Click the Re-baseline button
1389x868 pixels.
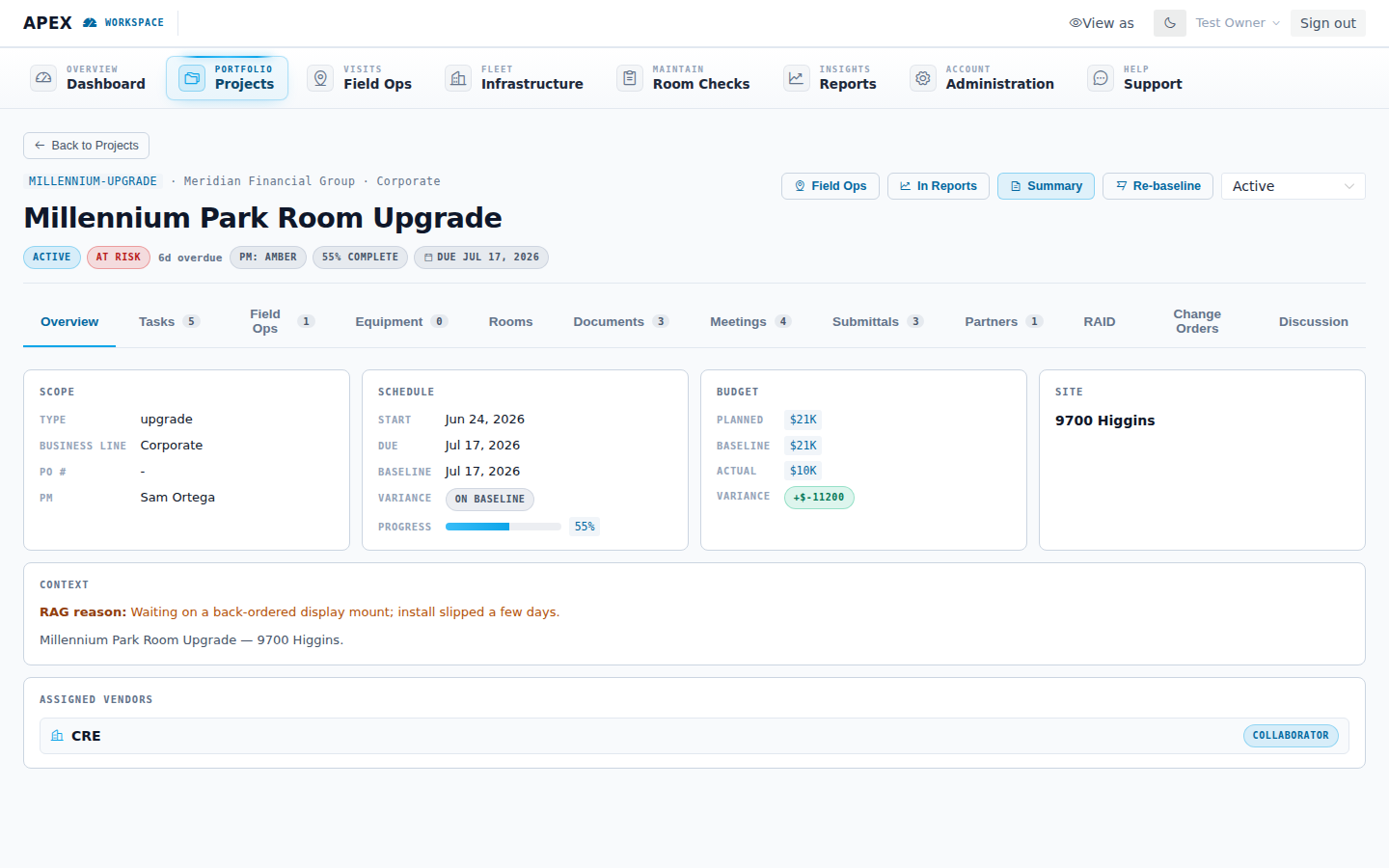[1157, 186]
